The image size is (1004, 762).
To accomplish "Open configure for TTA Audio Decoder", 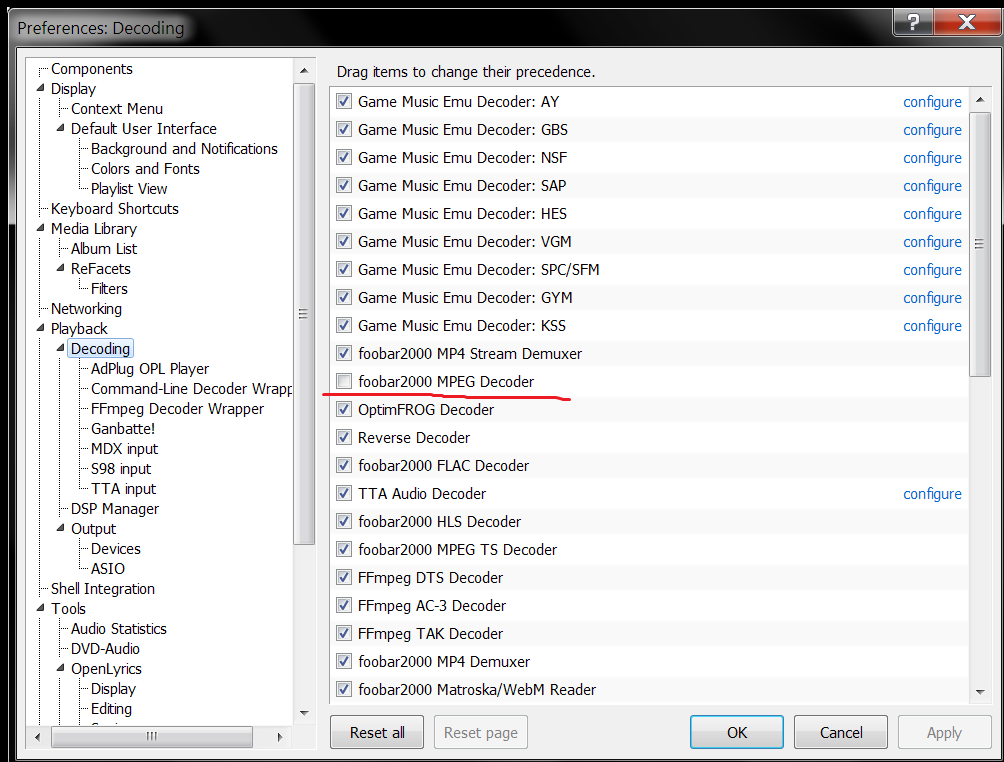I will click(x=932, y=494).
